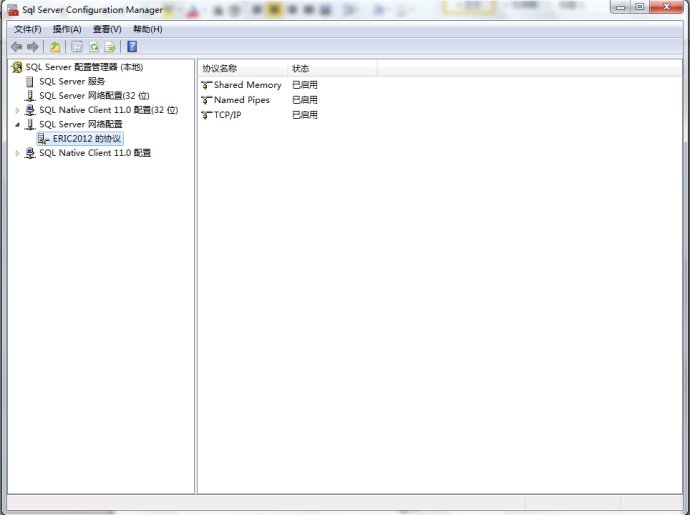Select SQL Server 网络配置(32 位) tree item
The height and width of the screenshot is (515, 690).
click(94, 96)
